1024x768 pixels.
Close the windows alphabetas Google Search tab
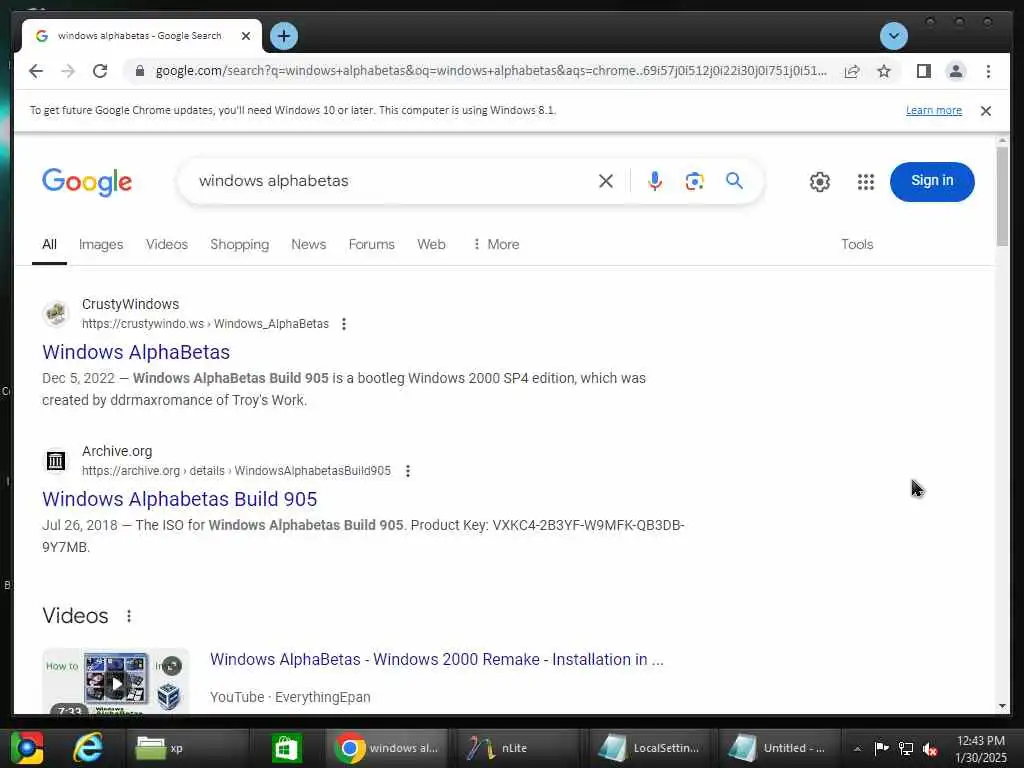(x=246, y=36)
